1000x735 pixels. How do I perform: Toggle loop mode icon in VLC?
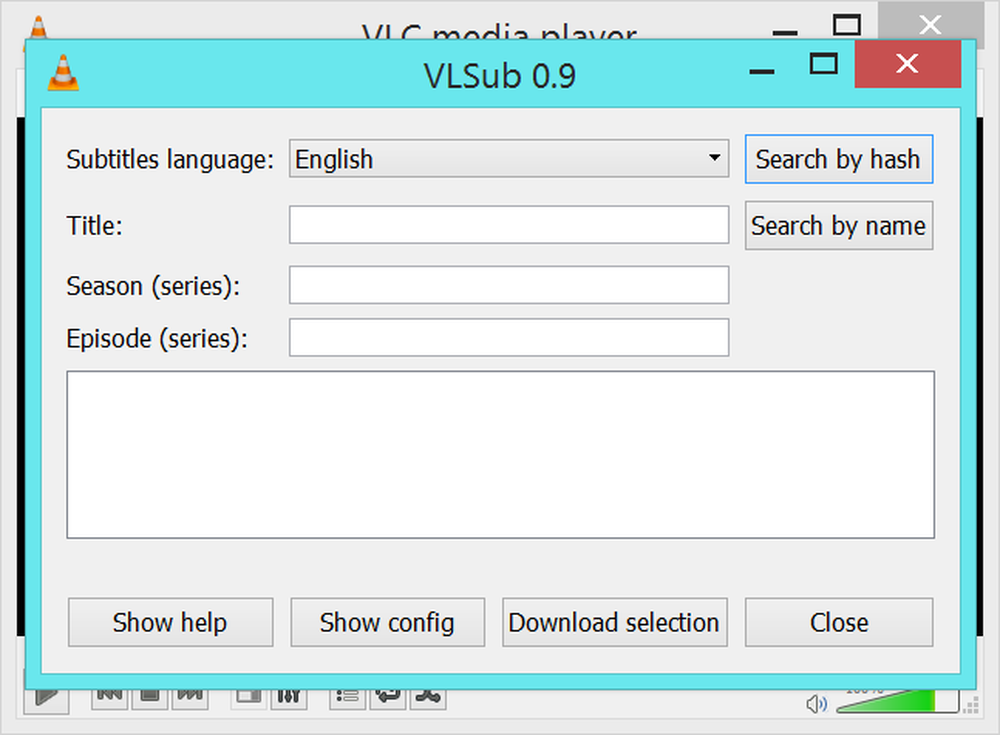(x=388, y=698)
